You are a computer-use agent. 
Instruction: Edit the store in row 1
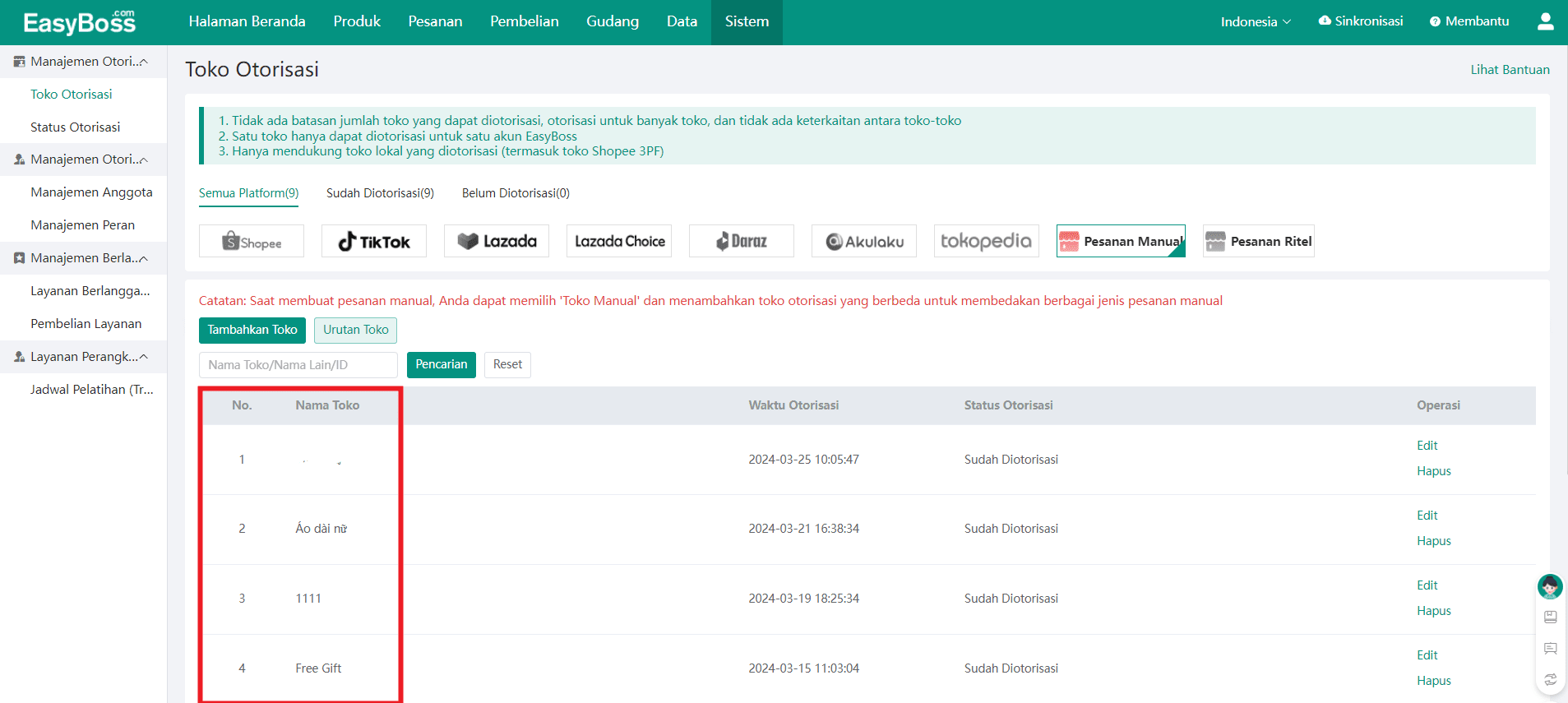[1427, 446]
